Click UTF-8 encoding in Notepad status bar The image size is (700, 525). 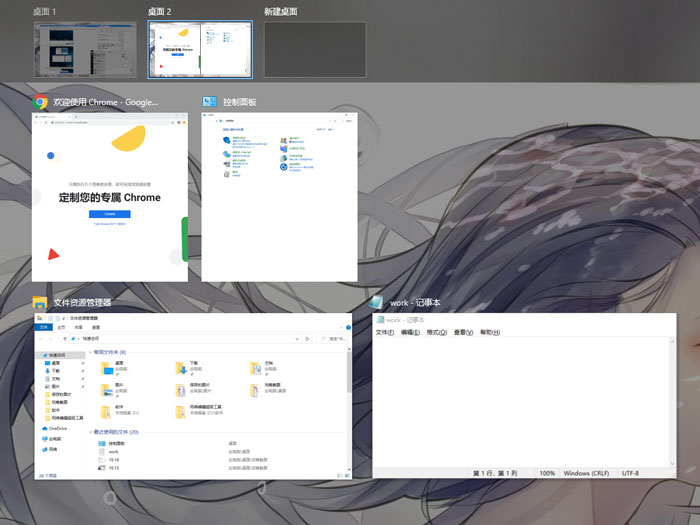click(630, 473)
